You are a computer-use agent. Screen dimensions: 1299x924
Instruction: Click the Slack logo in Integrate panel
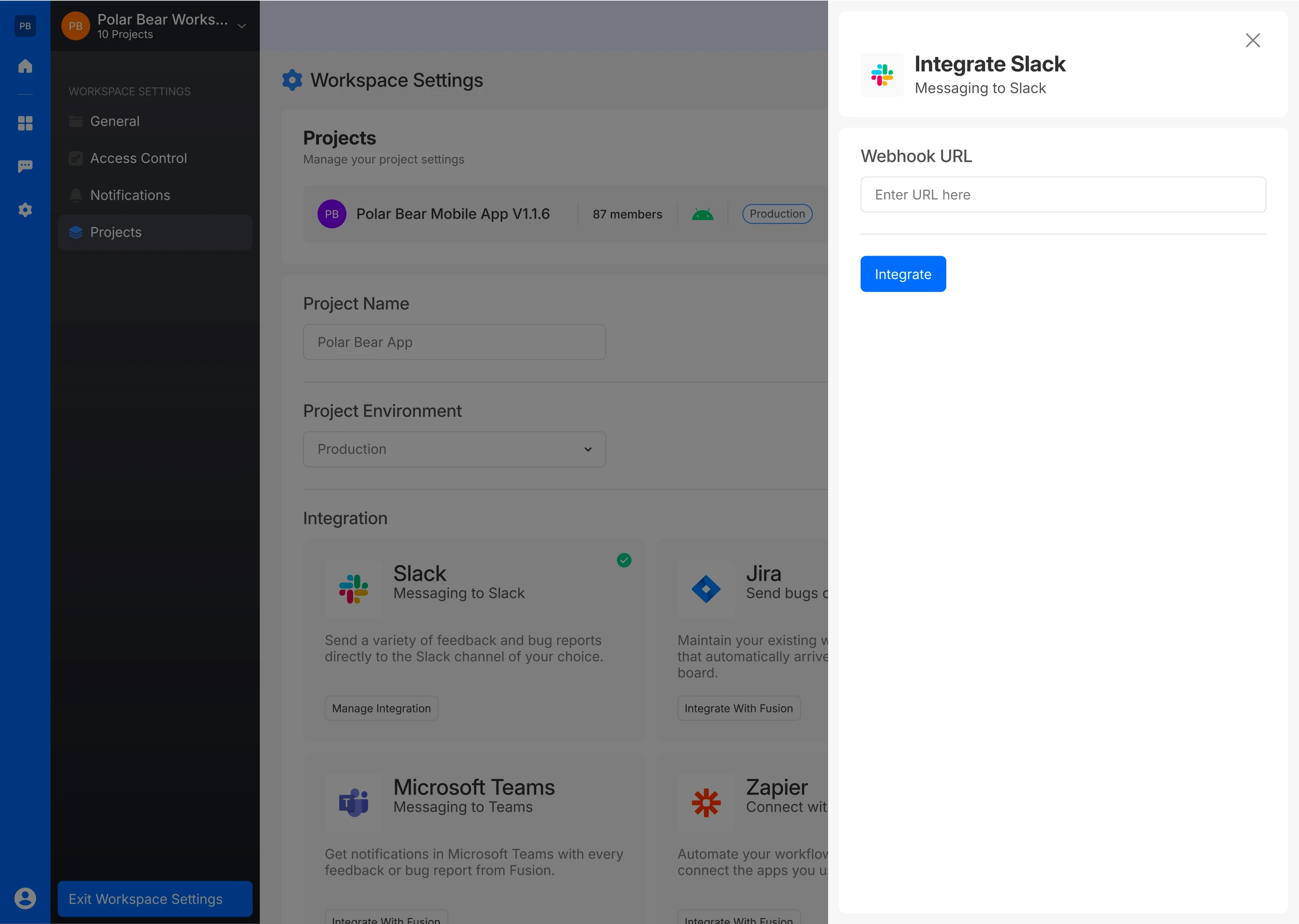pos(882,75)
